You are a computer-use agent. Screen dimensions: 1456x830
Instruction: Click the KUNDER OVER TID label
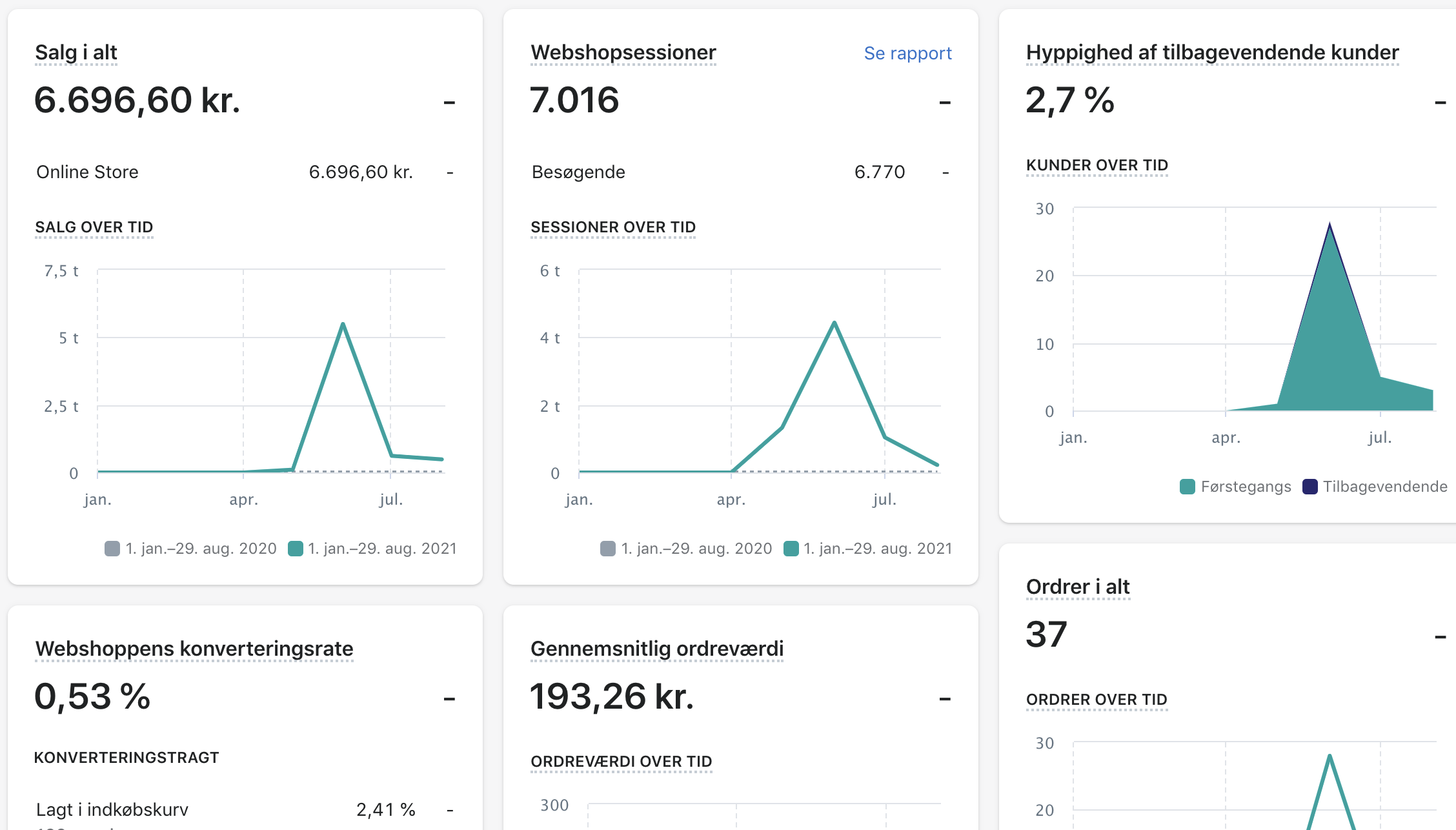tap(1097, 165)
